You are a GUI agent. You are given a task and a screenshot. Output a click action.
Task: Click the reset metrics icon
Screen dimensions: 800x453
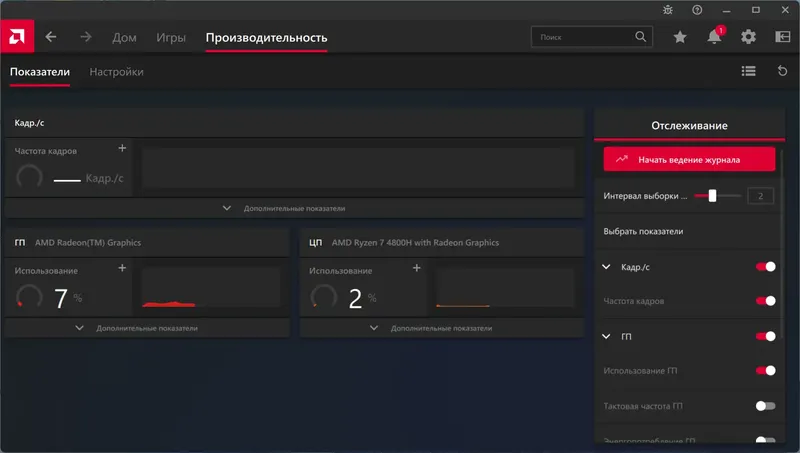(782, 71)
